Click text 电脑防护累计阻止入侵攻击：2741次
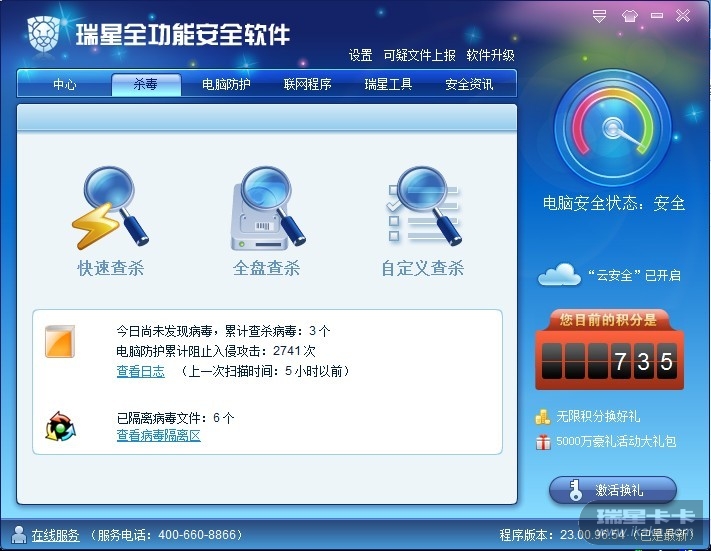The image size is (711, 551). tap(216, 351)
